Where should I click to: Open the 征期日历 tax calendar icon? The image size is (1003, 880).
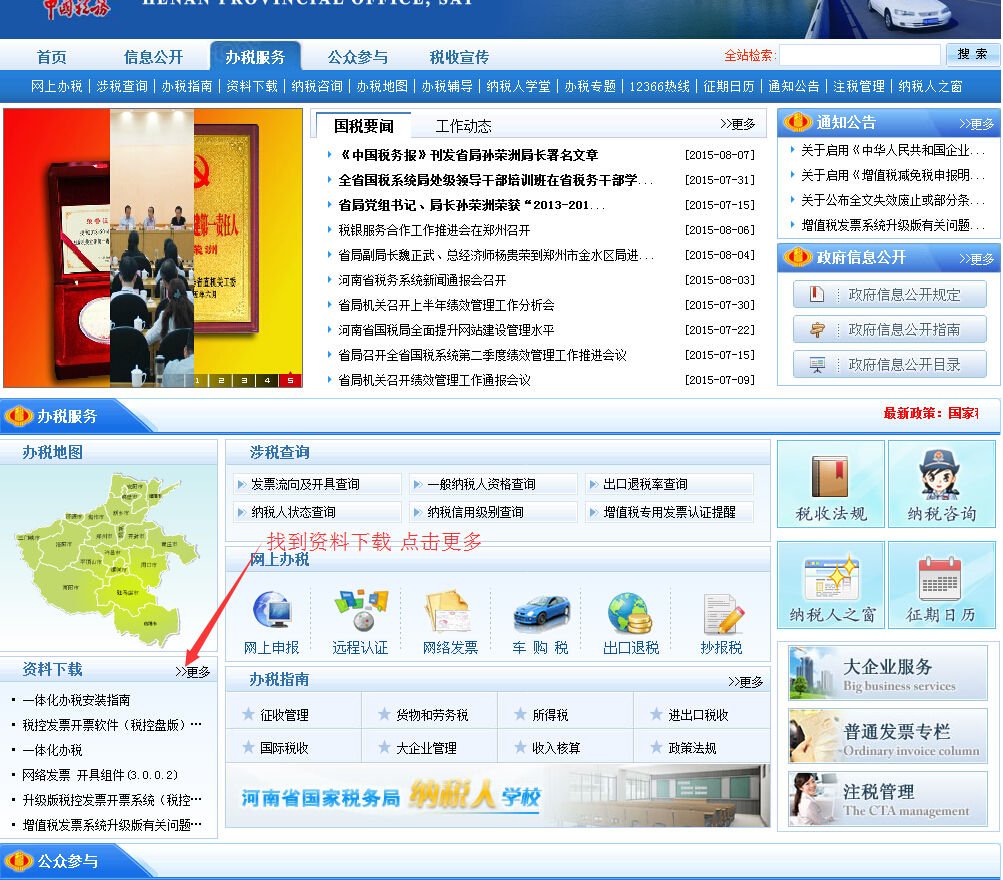(x=941, y=585)
